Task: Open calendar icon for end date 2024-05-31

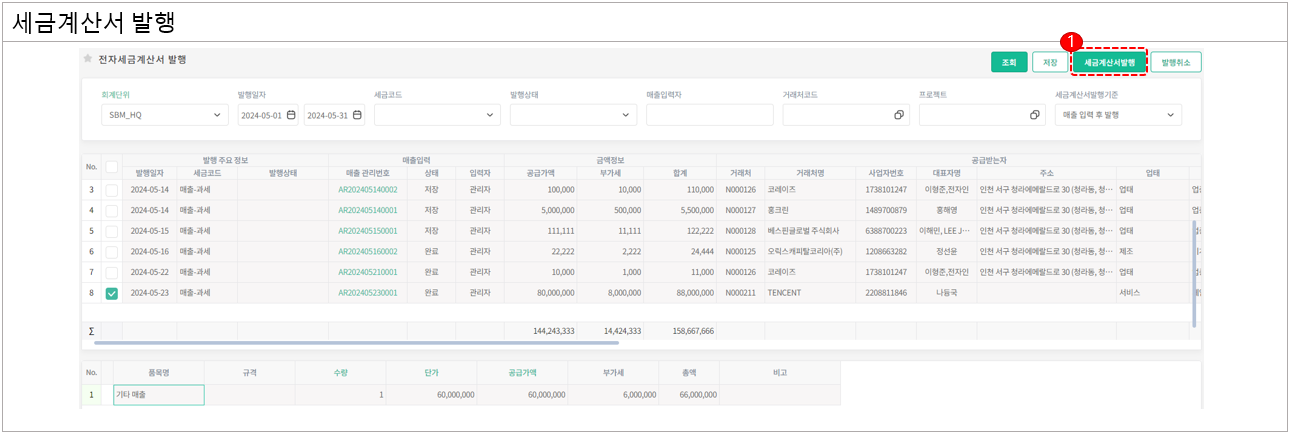Action: pos(358,115)
